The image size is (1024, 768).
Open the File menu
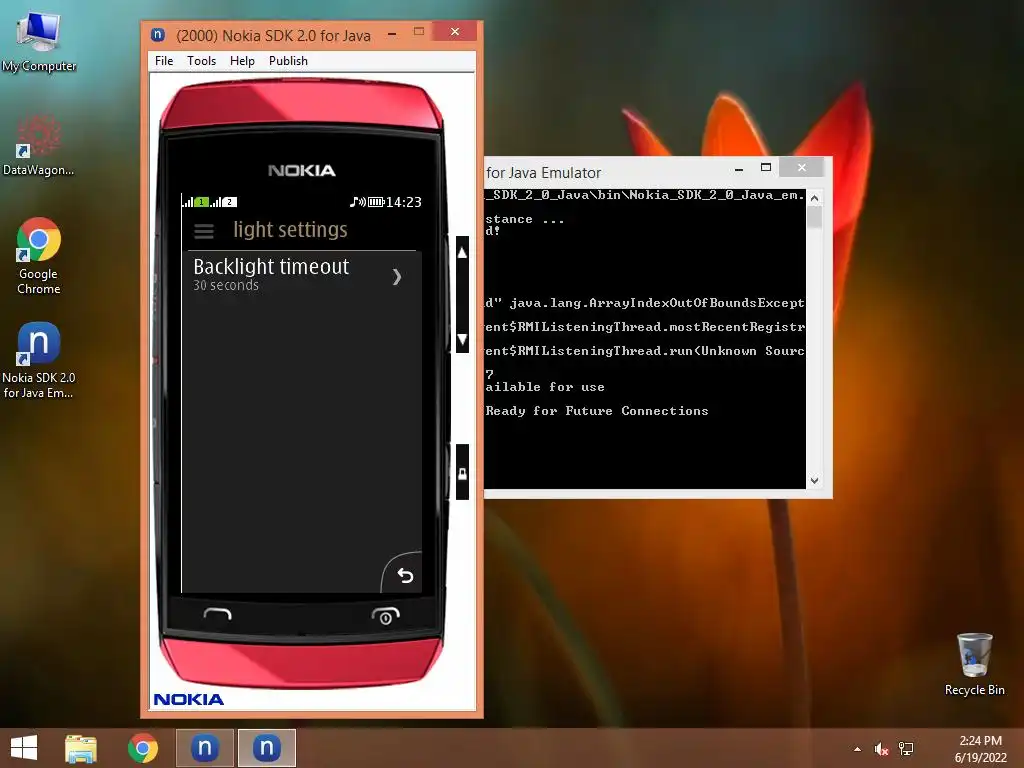click(164, 61)
